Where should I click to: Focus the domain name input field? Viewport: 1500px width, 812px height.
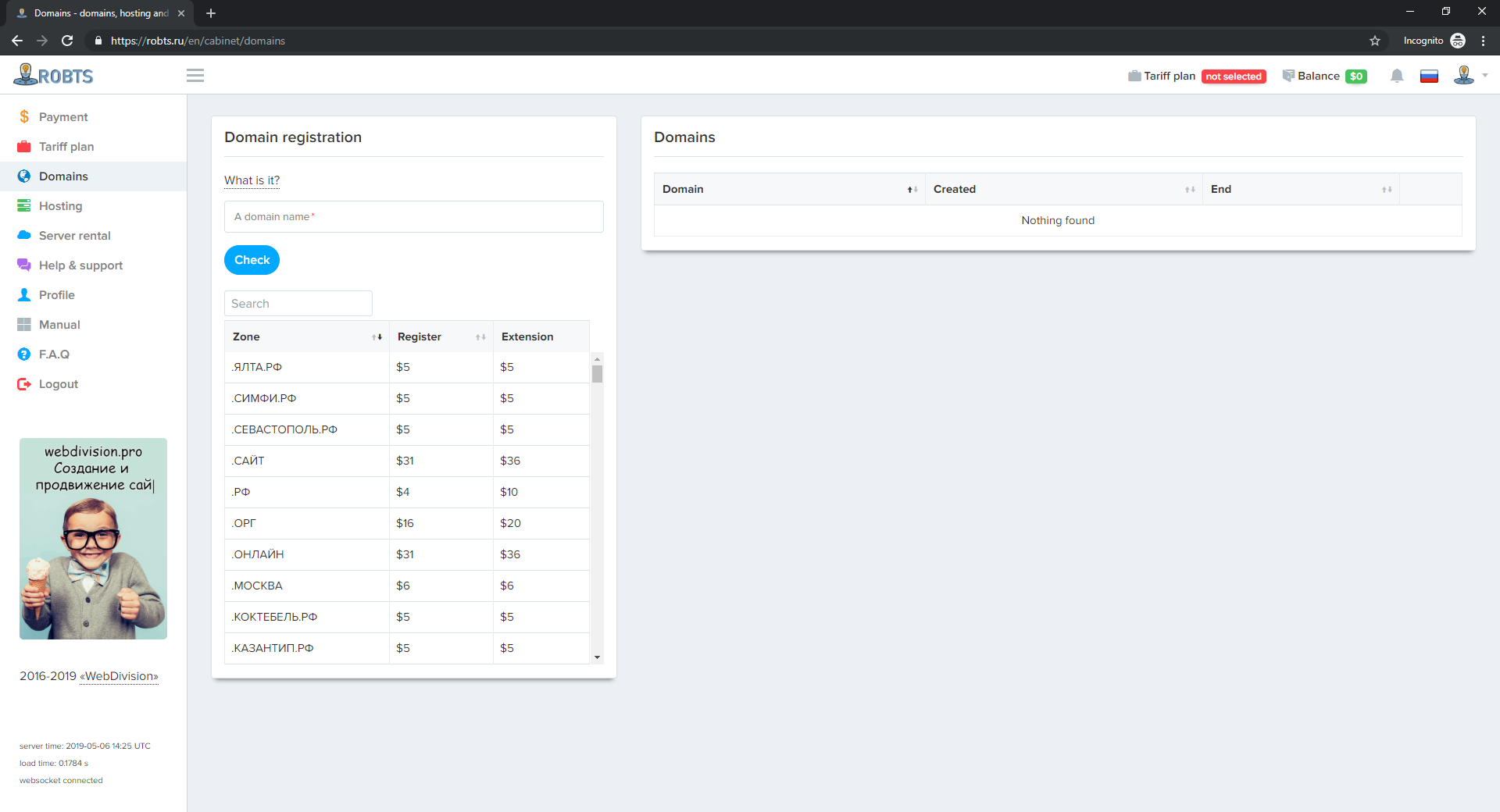click(413, 217)
